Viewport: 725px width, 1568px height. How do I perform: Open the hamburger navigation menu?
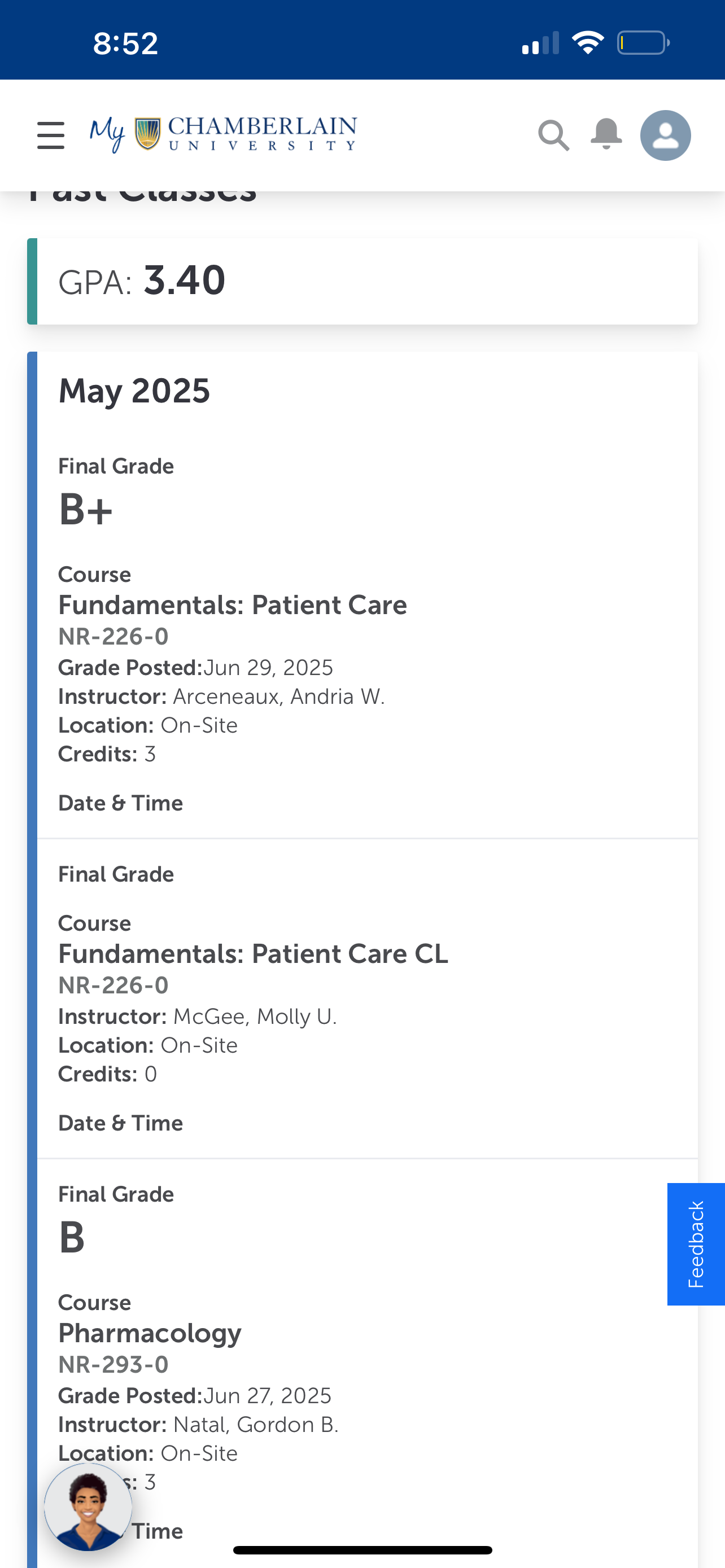[x=50, y=135]
